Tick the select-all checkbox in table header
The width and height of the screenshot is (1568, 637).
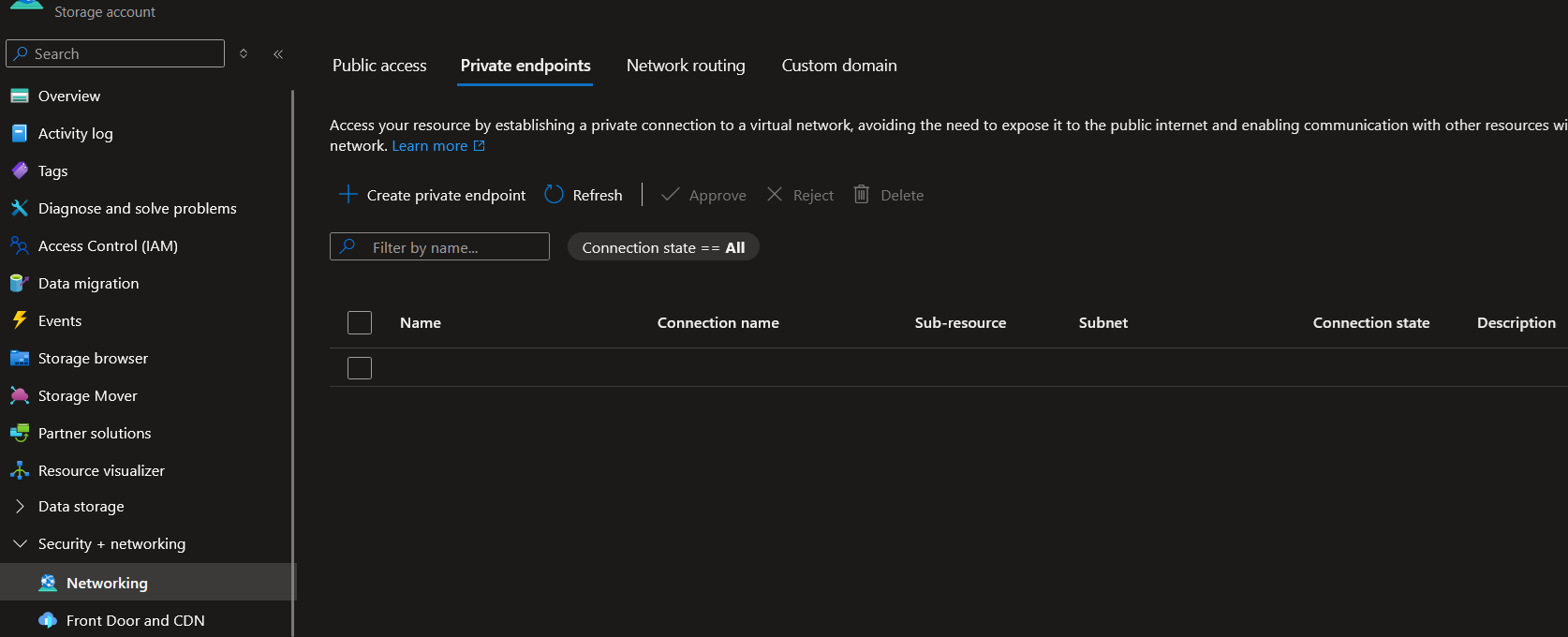coord(360,322)
